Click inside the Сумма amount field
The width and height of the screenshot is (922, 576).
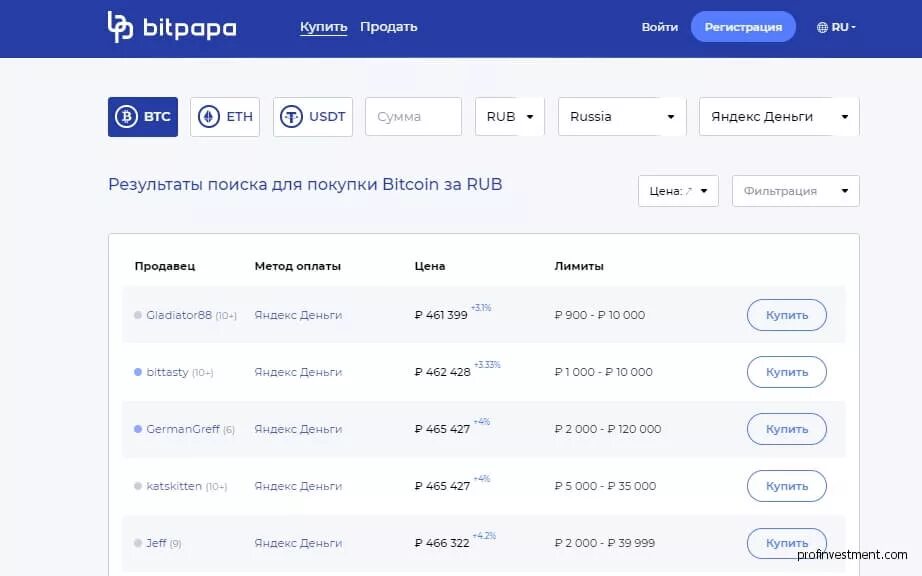pos(413,117)
